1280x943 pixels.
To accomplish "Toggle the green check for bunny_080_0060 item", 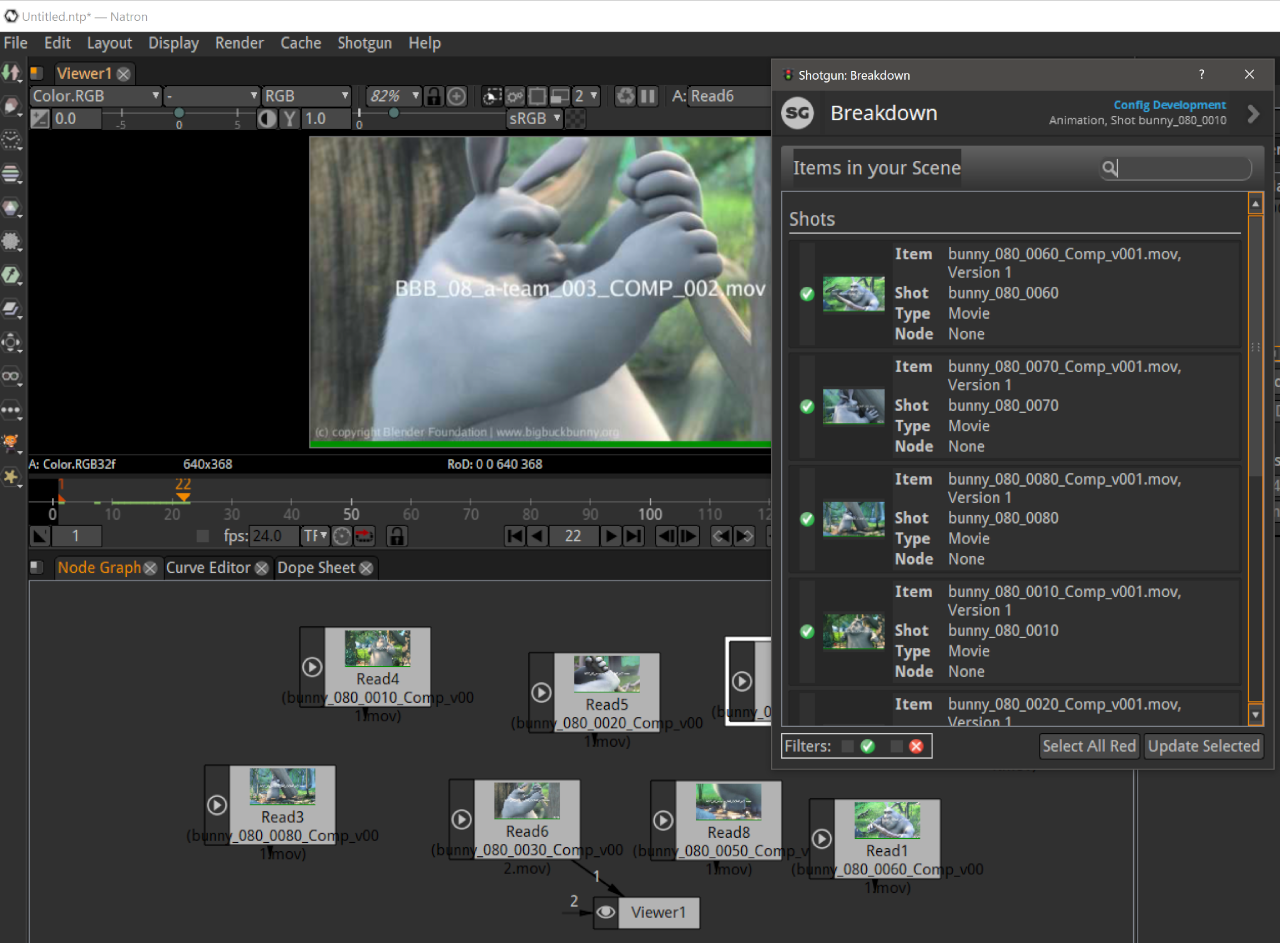I will [x=807, y=294].
